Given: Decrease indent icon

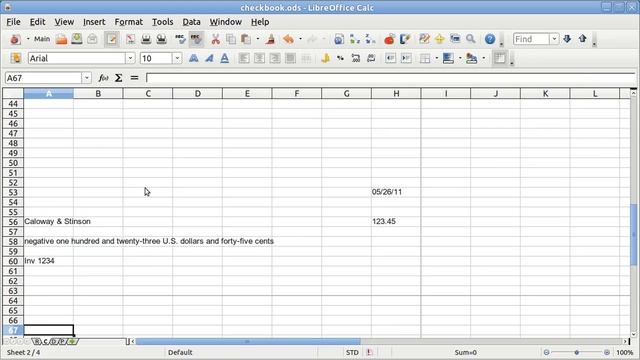Looking at the screenshot, I should tap(391, 58).
